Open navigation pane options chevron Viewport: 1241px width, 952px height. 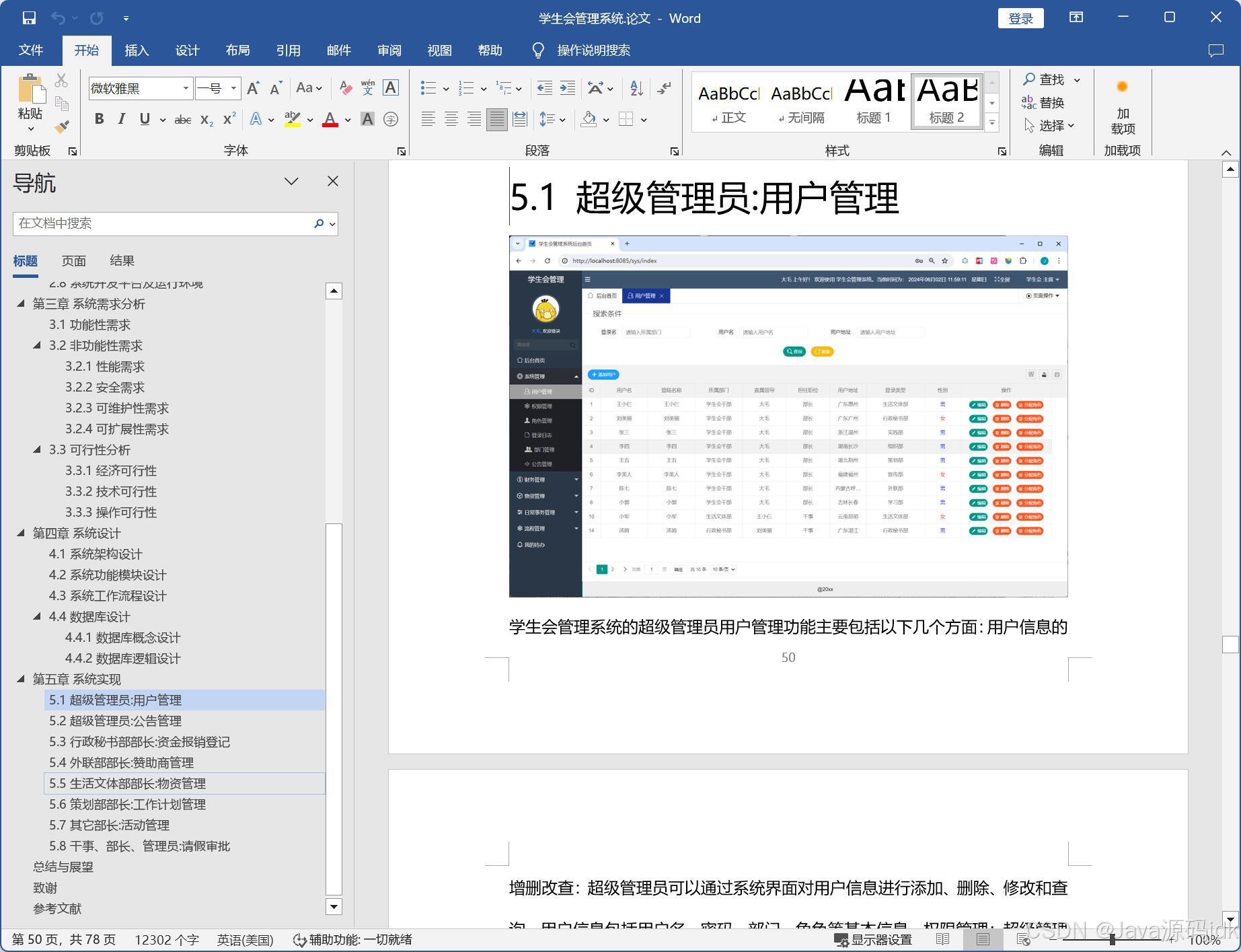(291, 181)
